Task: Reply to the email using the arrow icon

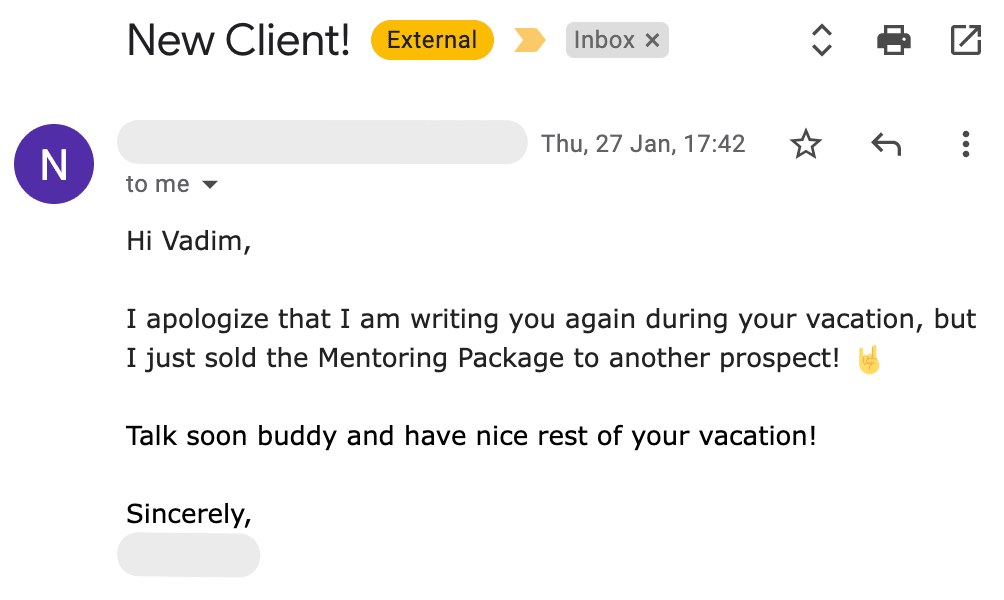Action: coord(886,145)
